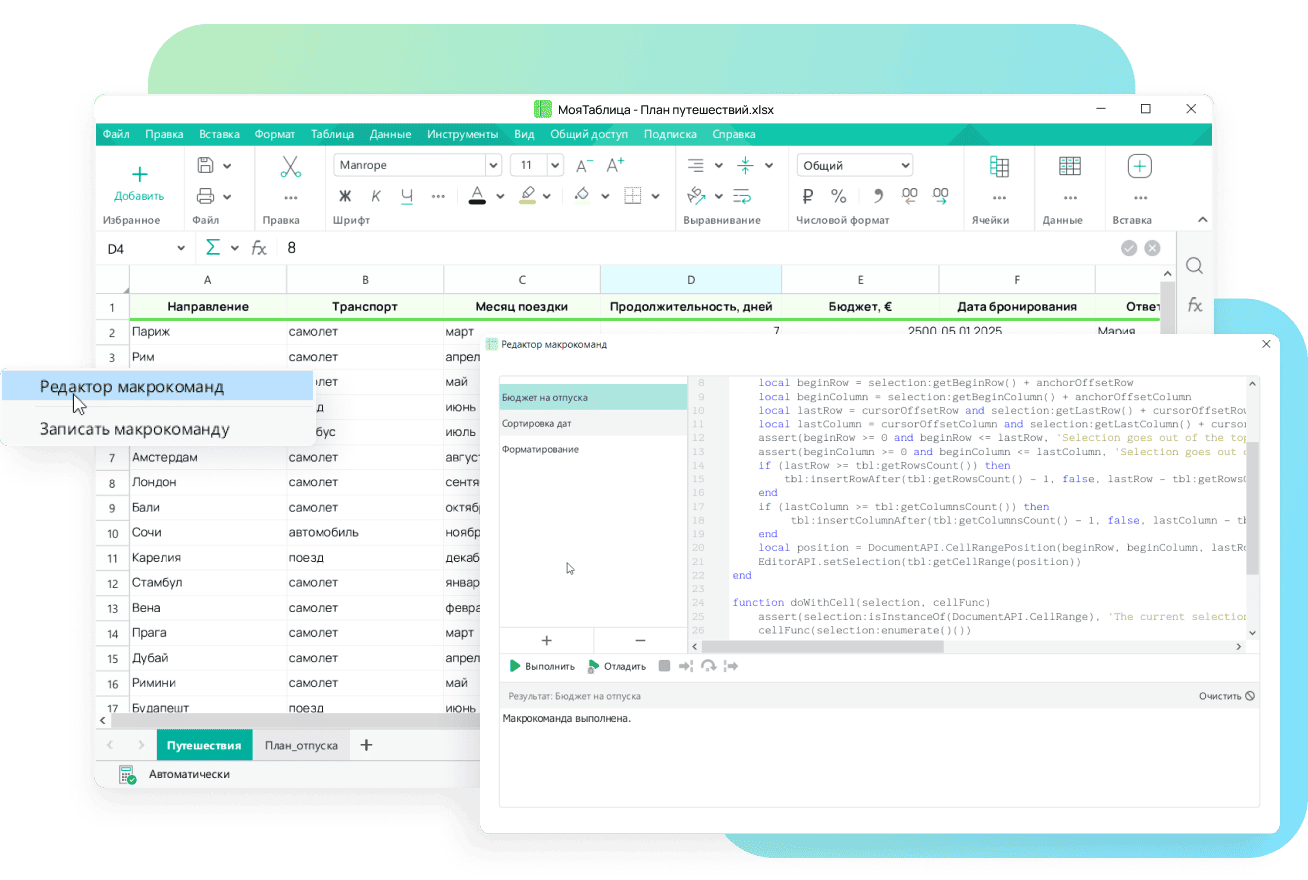Open the Файл menu

click(x=115, y=134)
